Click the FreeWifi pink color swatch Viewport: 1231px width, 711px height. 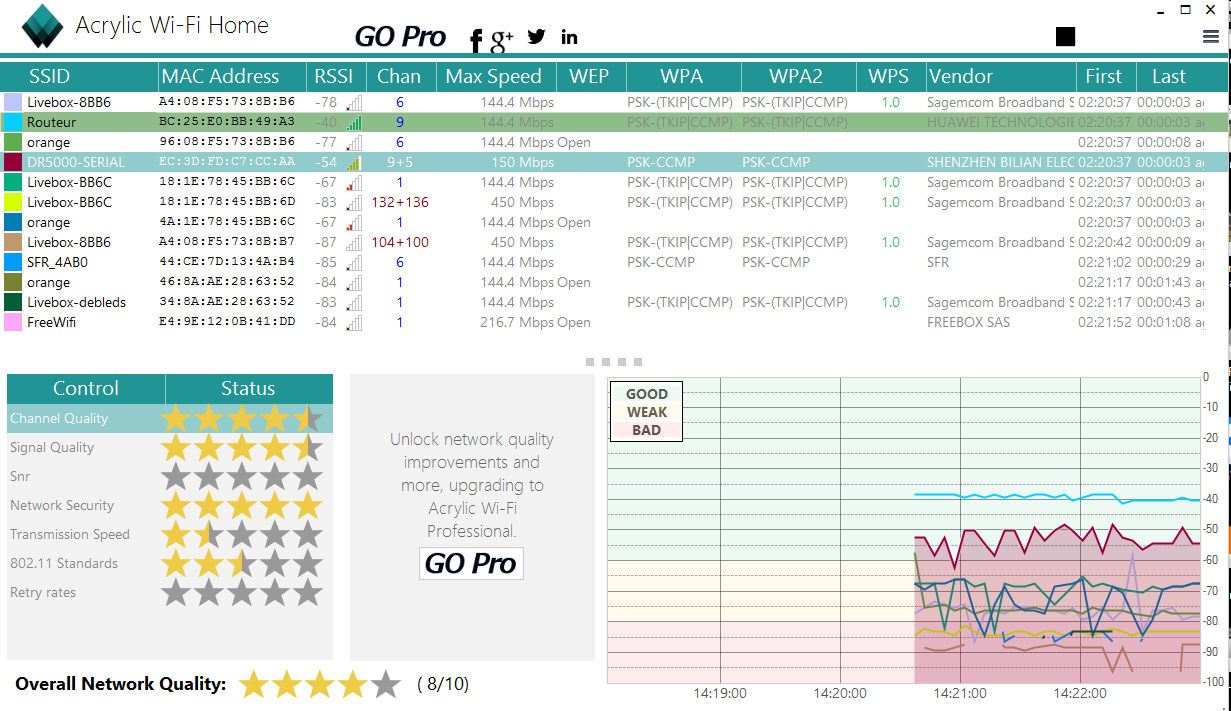pos(13,322)
